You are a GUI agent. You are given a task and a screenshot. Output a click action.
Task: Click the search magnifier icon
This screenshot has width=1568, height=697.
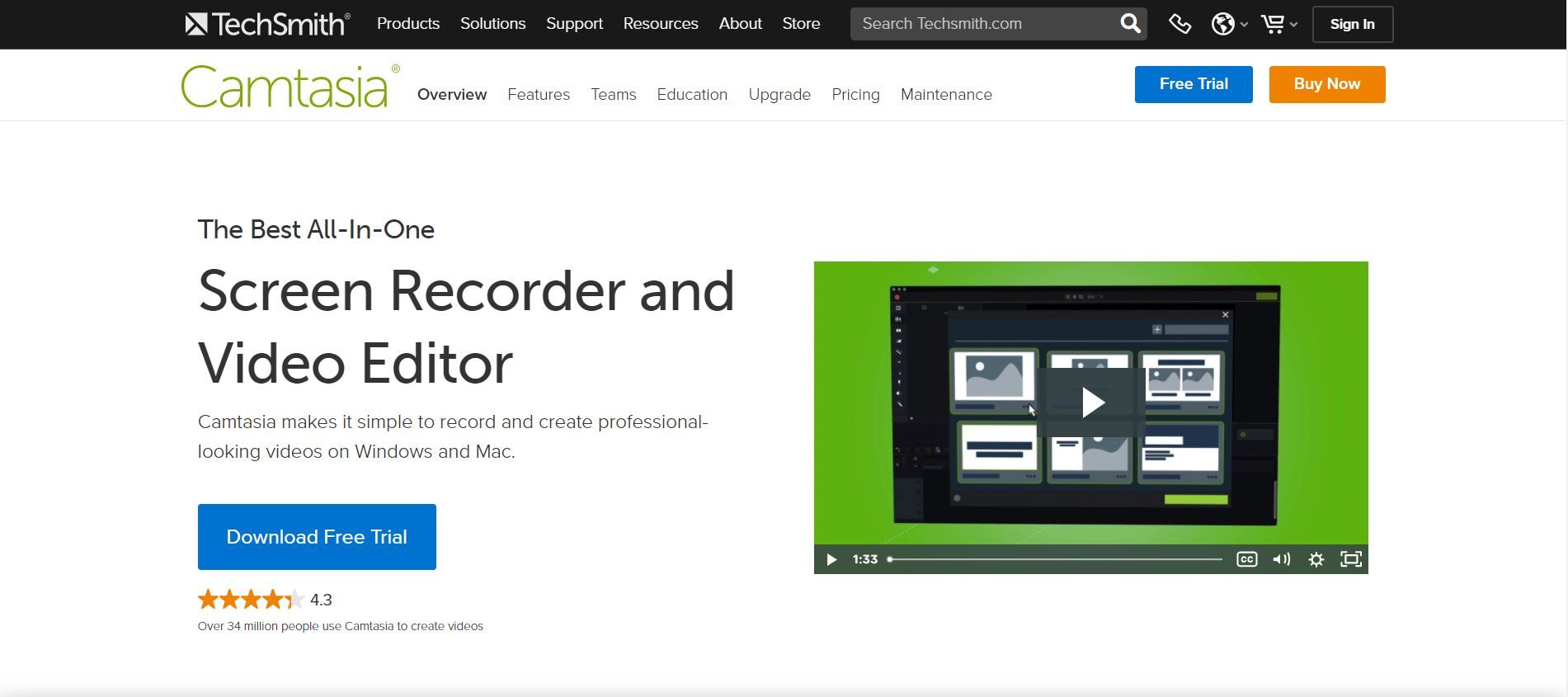pos(1130,24)
